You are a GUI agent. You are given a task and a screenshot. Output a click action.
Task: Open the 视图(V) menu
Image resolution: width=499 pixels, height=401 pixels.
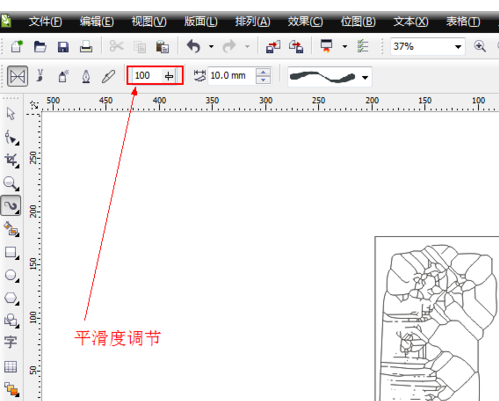click(149, 22)
